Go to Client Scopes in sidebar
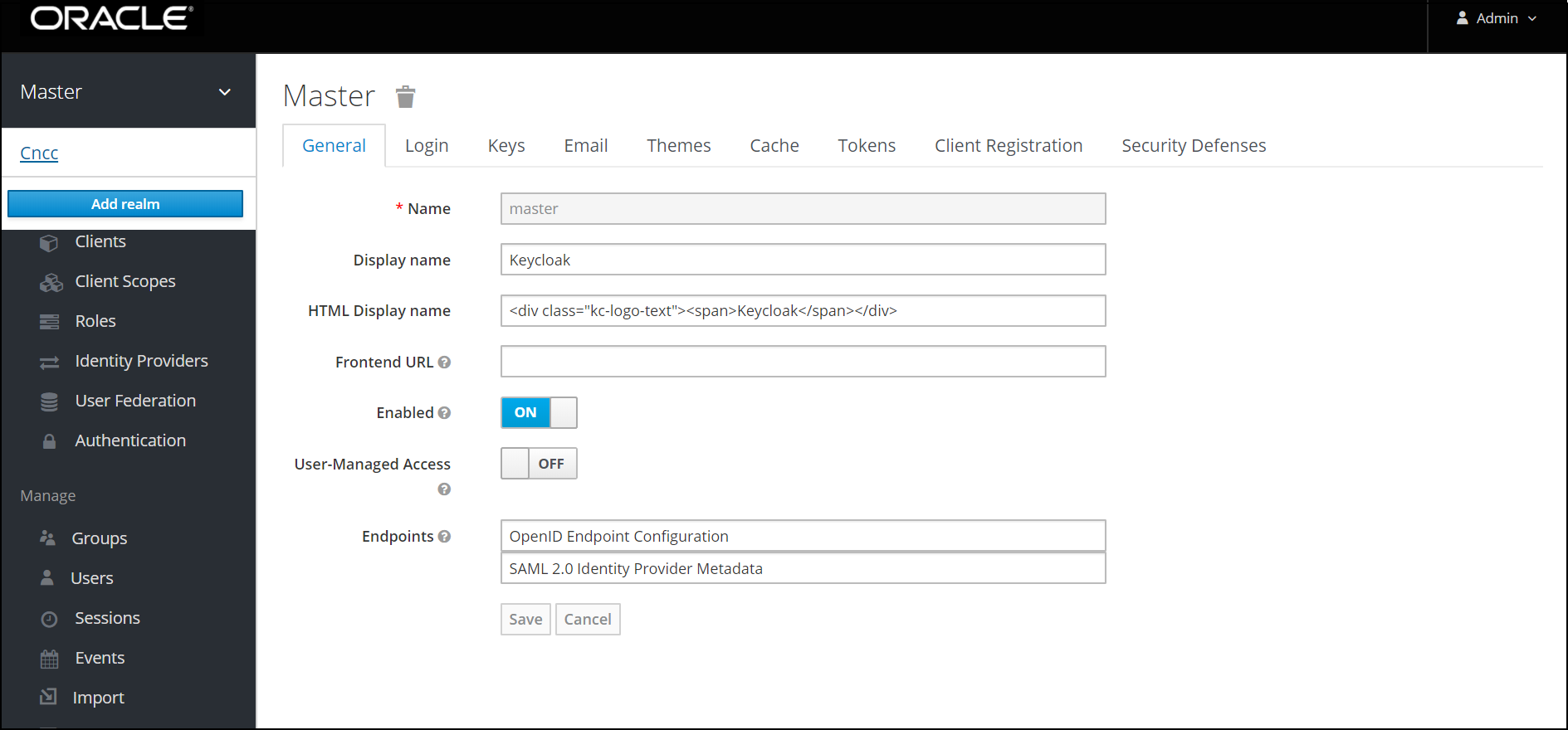 click(x=125, y=281)
